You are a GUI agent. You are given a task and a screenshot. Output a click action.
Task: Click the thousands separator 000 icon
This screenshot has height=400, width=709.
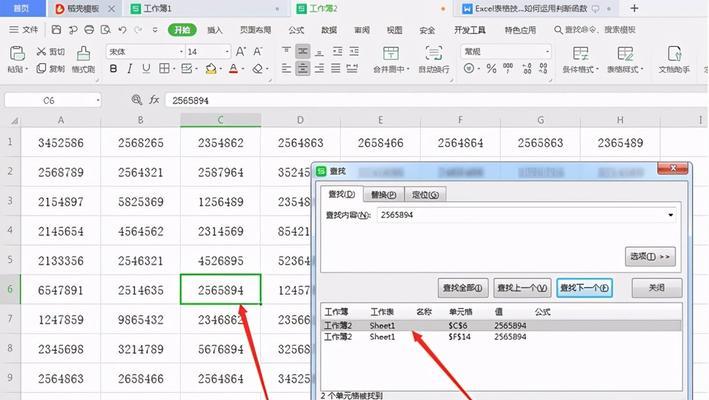(x=508, y=69)
